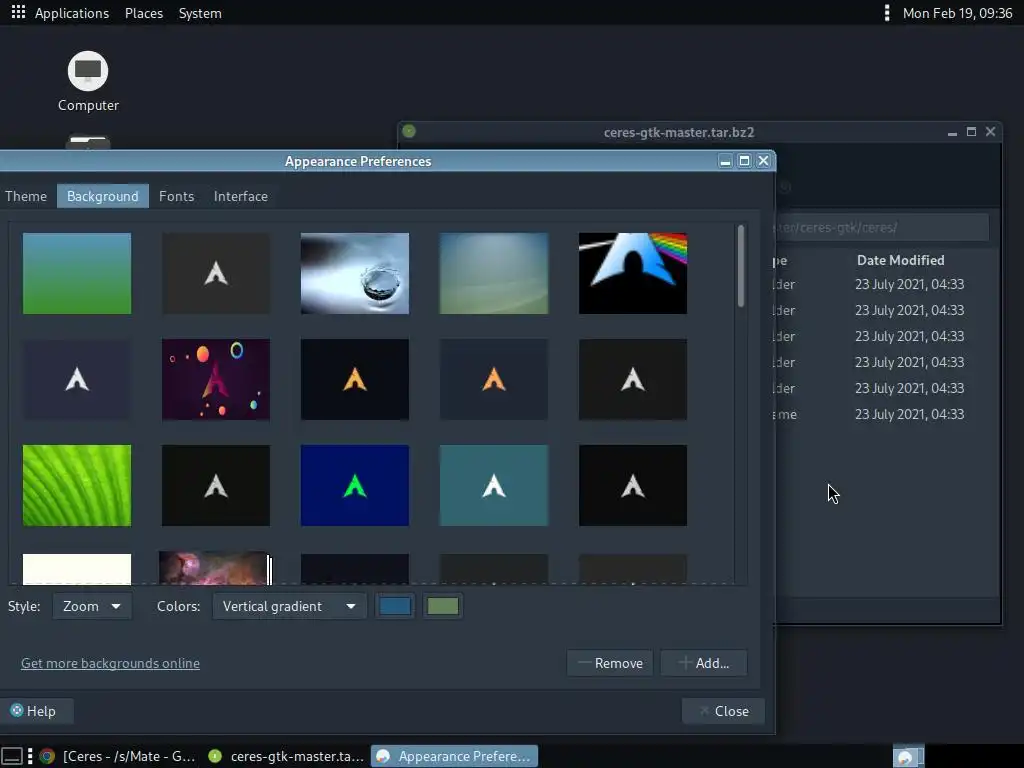
Task: Close the Appearance Preferences dialog via Close button
Action: (724, 711)
